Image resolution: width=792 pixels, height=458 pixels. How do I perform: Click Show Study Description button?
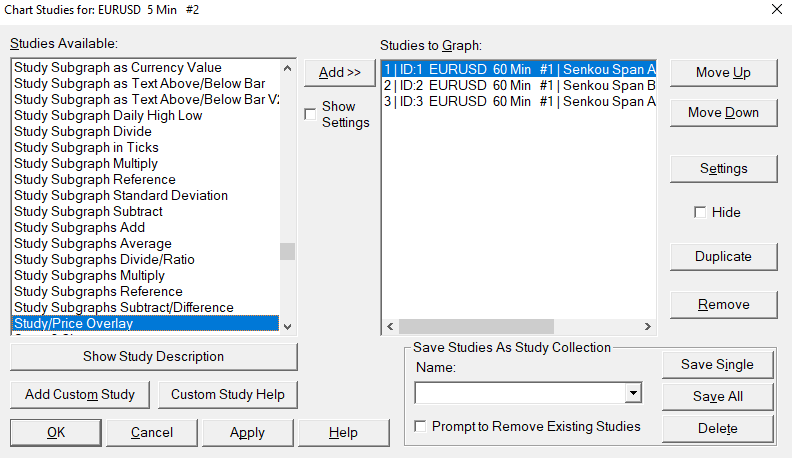pos(153,356)
